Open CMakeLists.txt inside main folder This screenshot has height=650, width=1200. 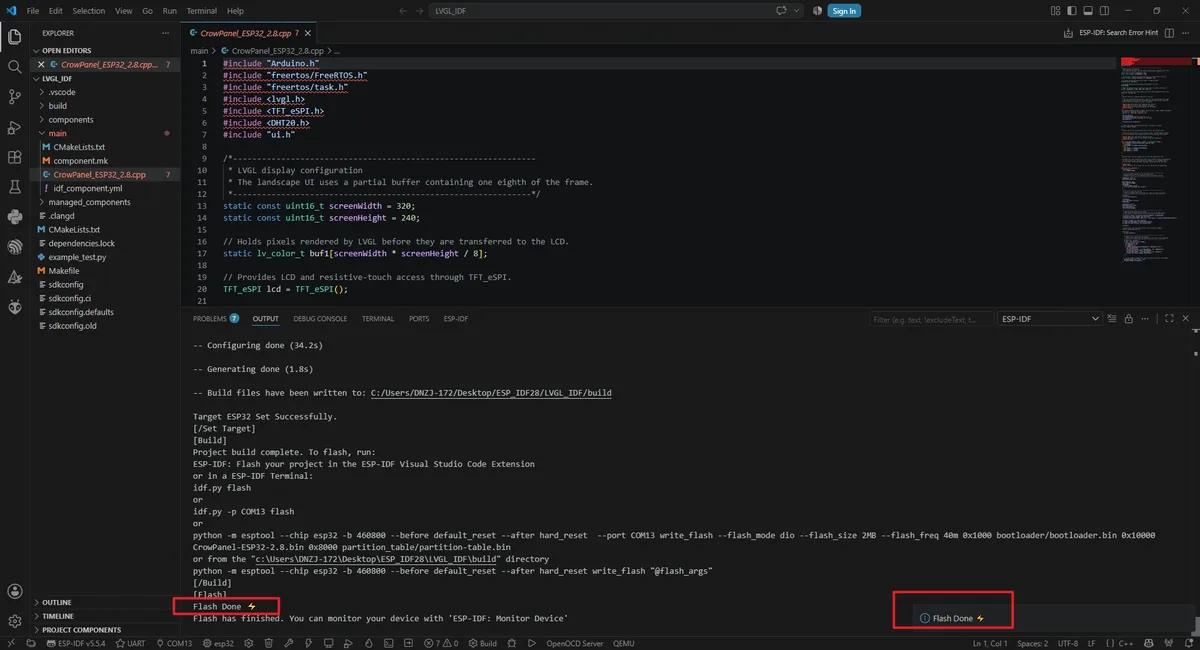click(x=79, y=147)
